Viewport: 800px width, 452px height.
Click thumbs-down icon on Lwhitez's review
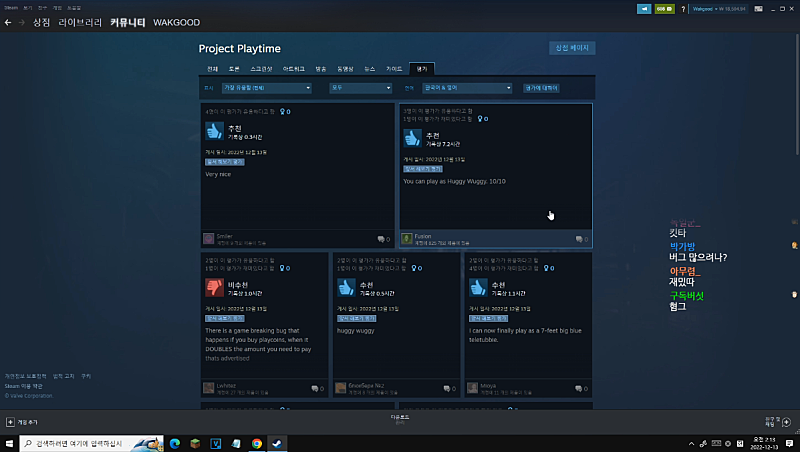coord(214,288)
